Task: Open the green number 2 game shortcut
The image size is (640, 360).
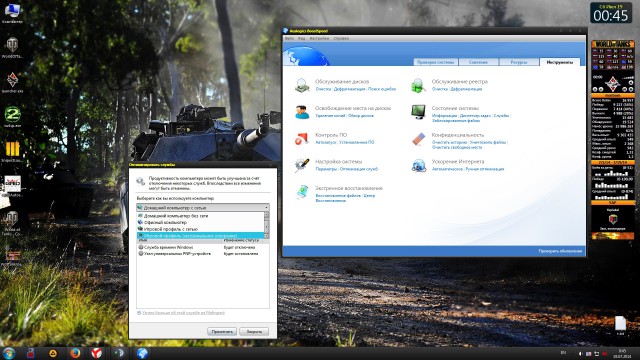Action: (x=12, y=117)
